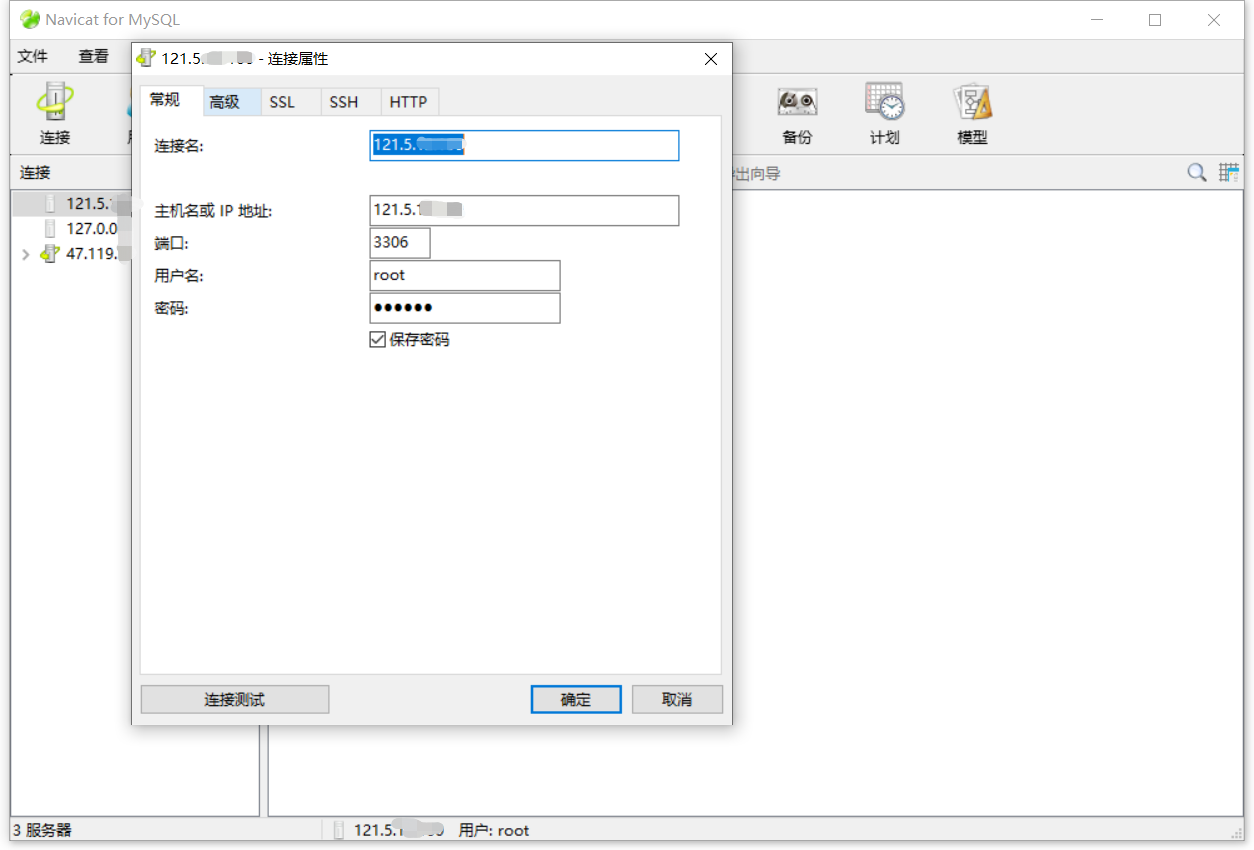This screenshot has height=850, width=1254.
Task: Open the 文件 (File) menu
Action: [33, 56]
